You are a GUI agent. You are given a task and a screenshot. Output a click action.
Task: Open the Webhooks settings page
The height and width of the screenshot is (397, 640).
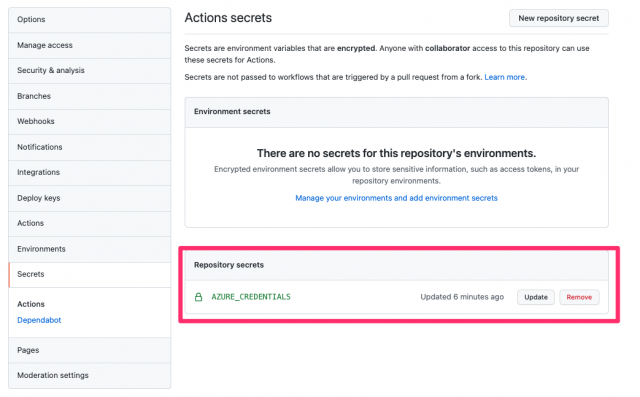pos(89,122)
